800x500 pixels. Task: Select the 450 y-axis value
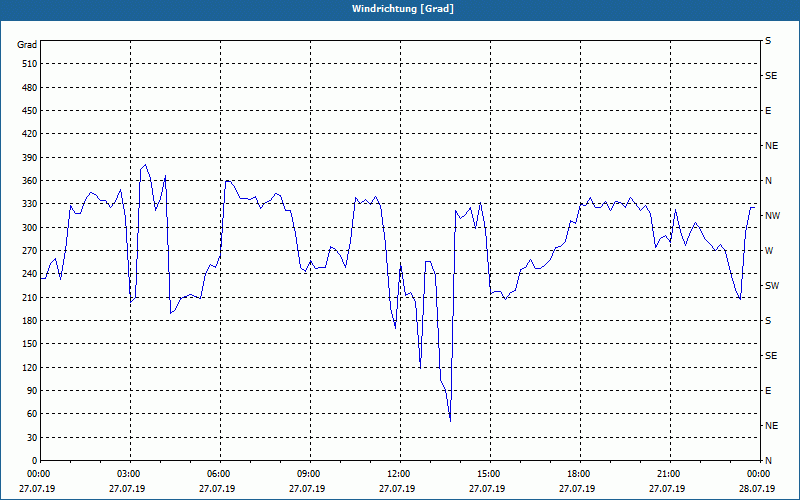click(30, 111)
